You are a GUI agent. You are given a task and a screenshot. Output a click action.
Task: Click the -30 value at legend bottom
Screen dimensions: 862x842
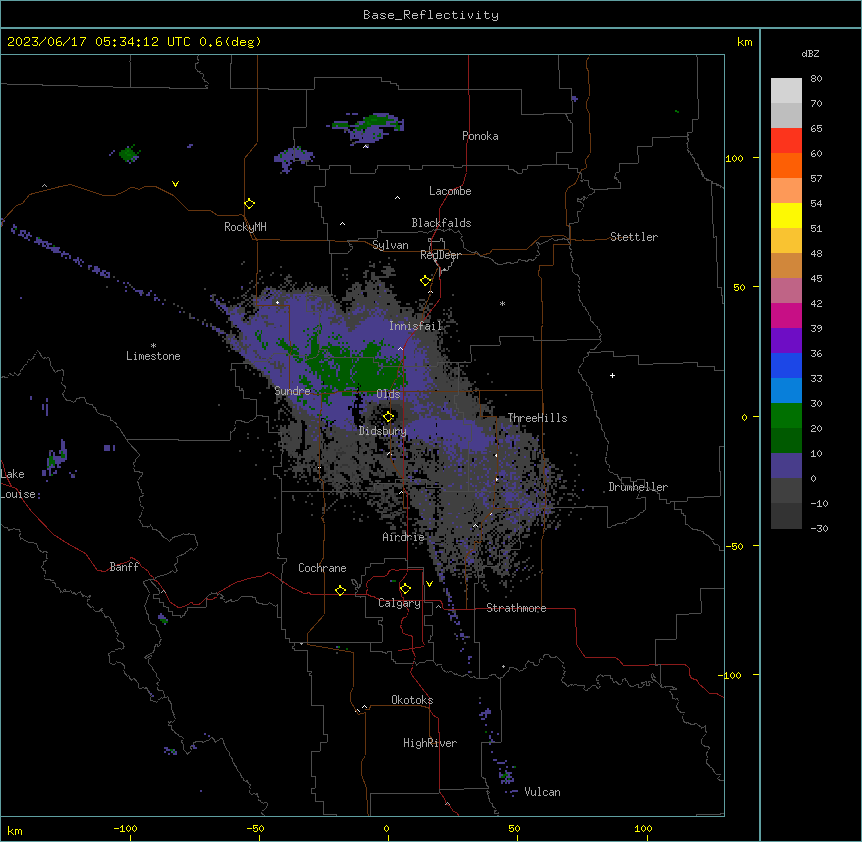pyautogui.click(x=820, y=528)
